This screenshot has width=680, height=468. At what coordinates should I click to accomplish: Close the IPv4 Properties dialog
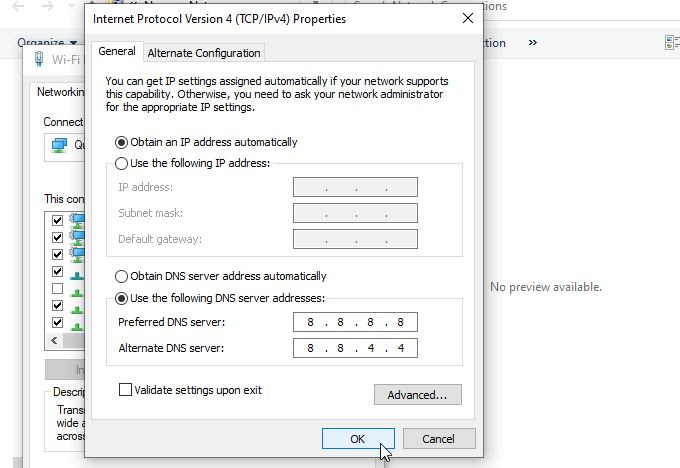pos(467,18)
